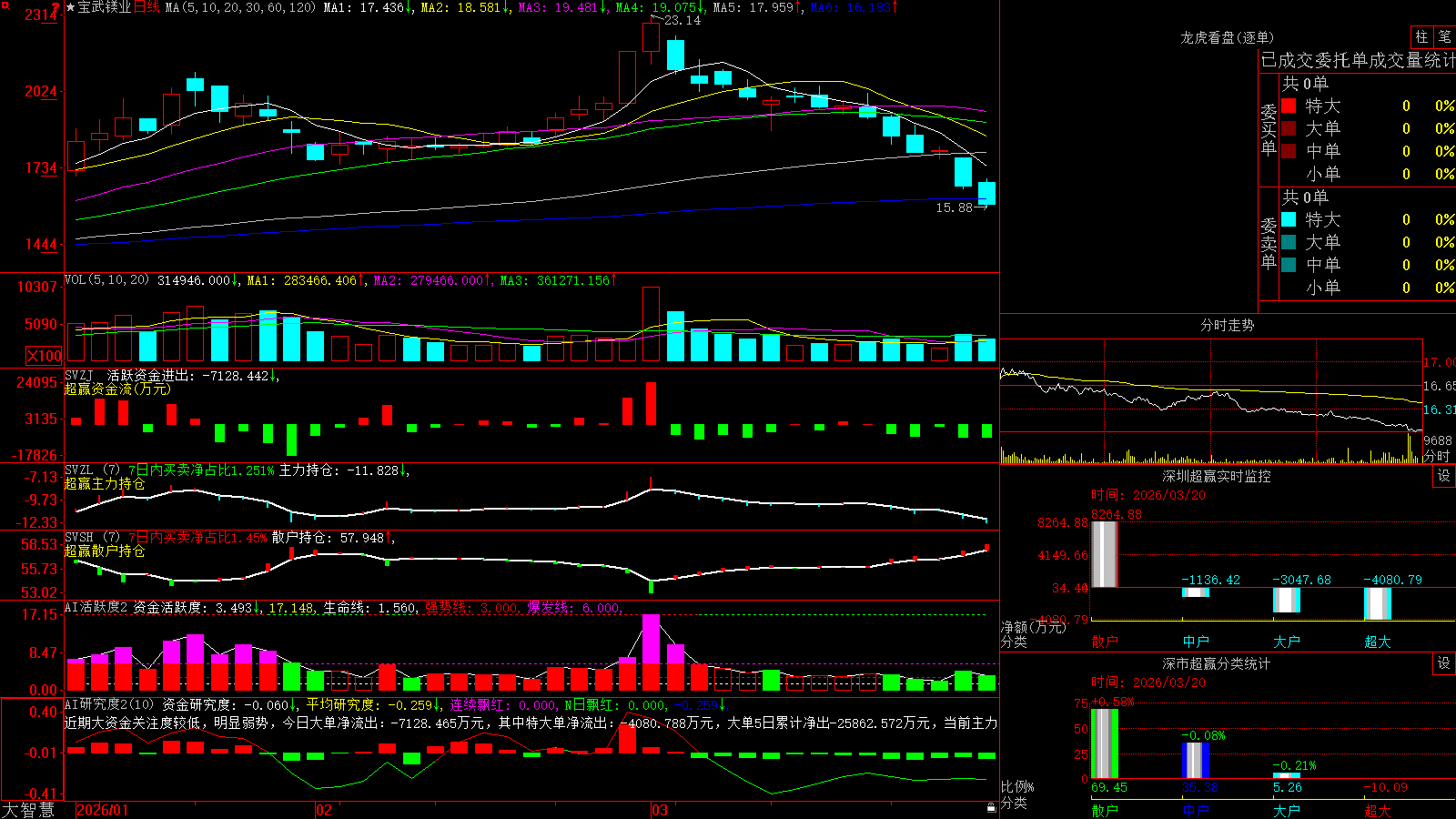Click the 03 month marker on time axis
Image resolution: width=1456 pixels, height=819 pixels.
point(660,810)
